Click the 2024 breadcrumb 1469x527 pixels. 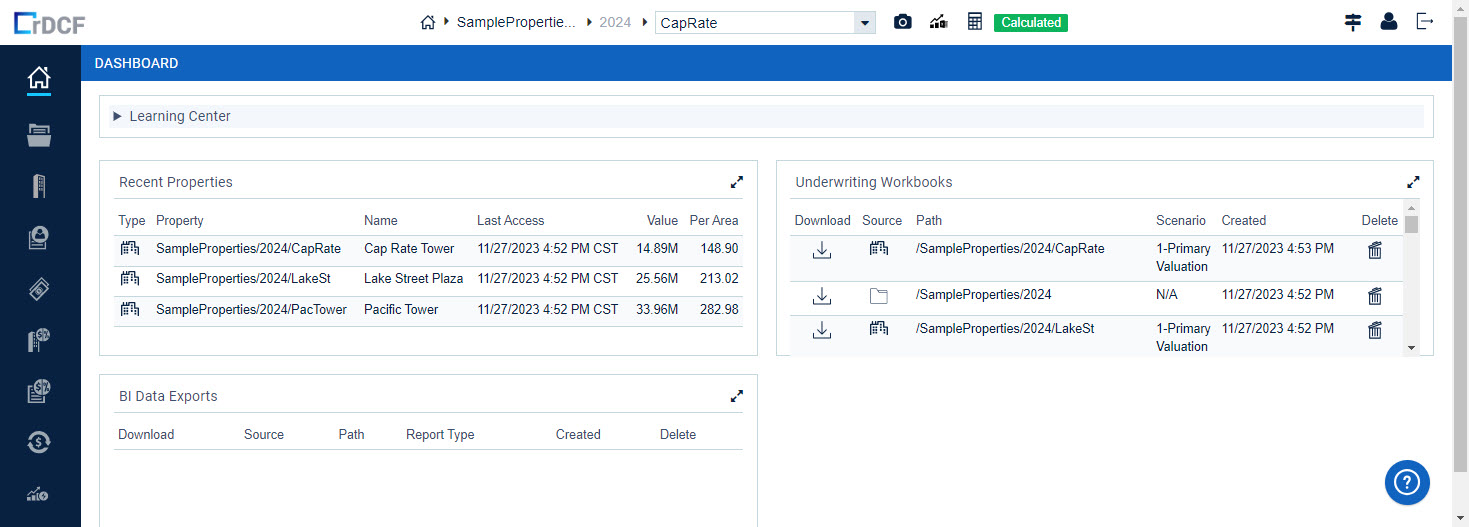pyautogui.click(x=615, y=22)
